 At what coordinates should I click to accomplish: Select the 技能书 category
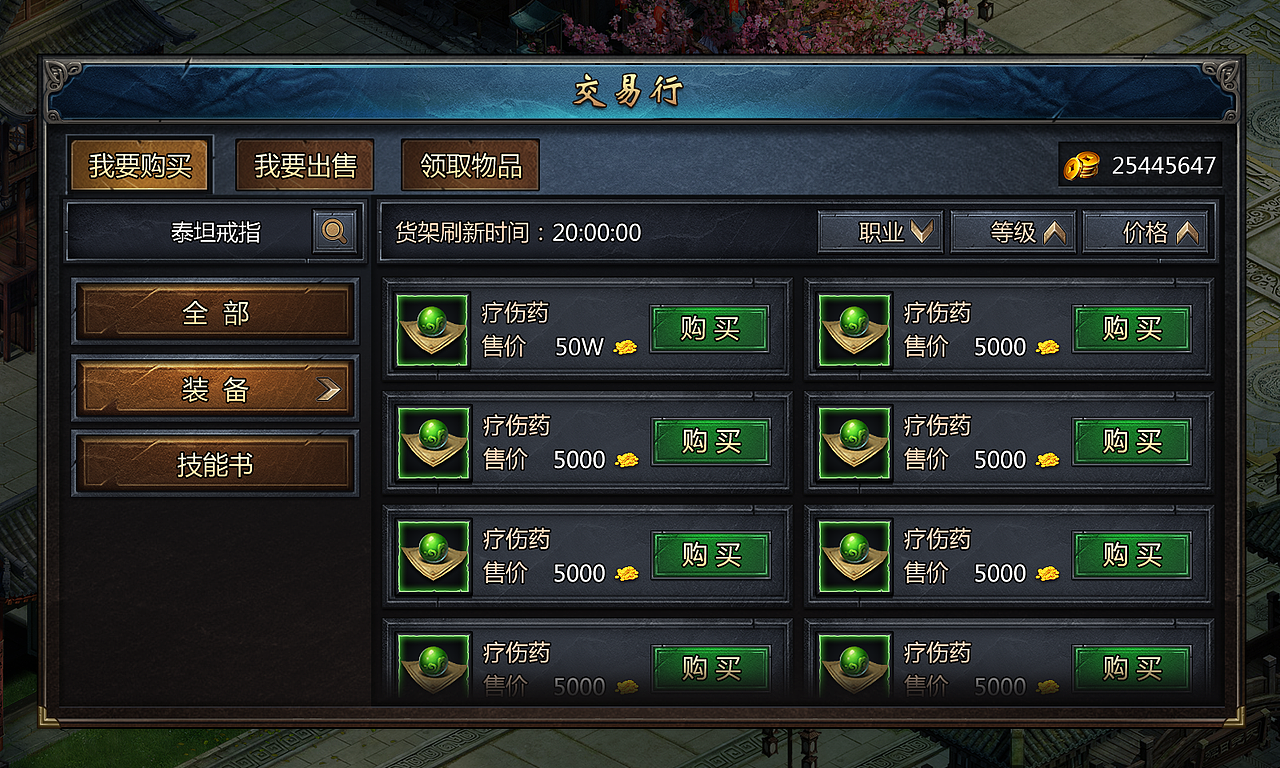point(215,465)
